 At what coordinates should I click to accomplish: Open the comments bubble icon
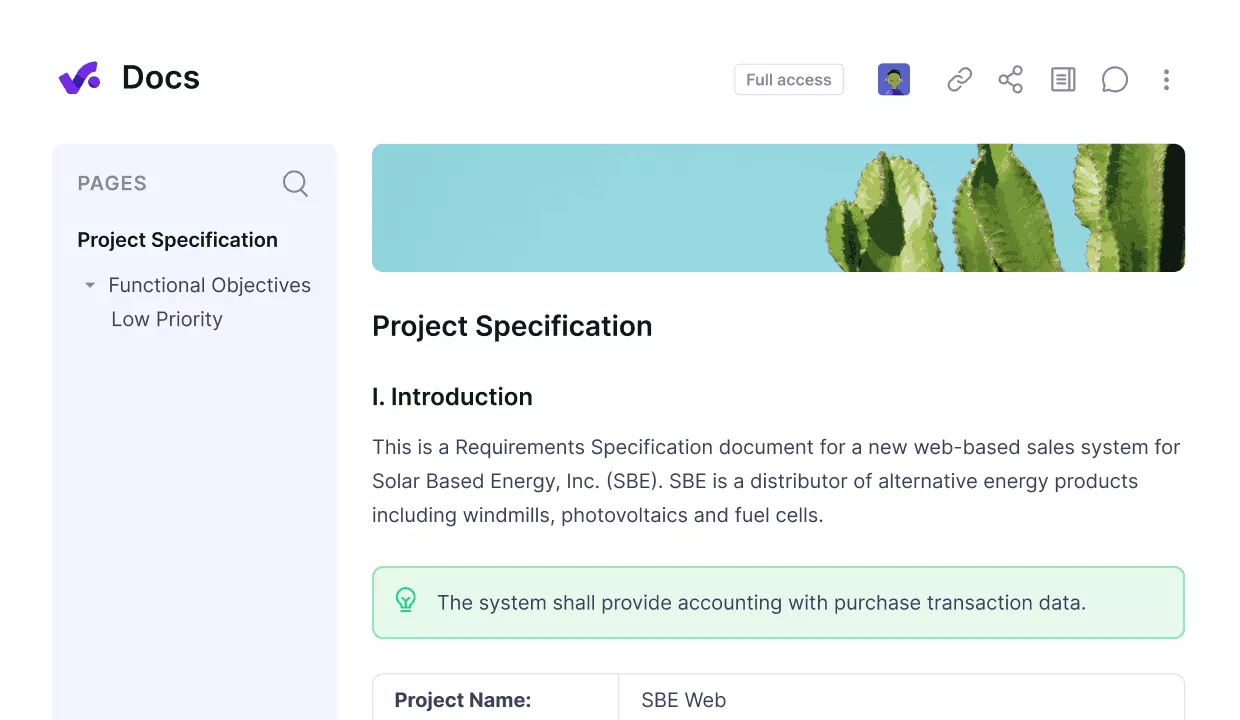(x=1114, y=79)
